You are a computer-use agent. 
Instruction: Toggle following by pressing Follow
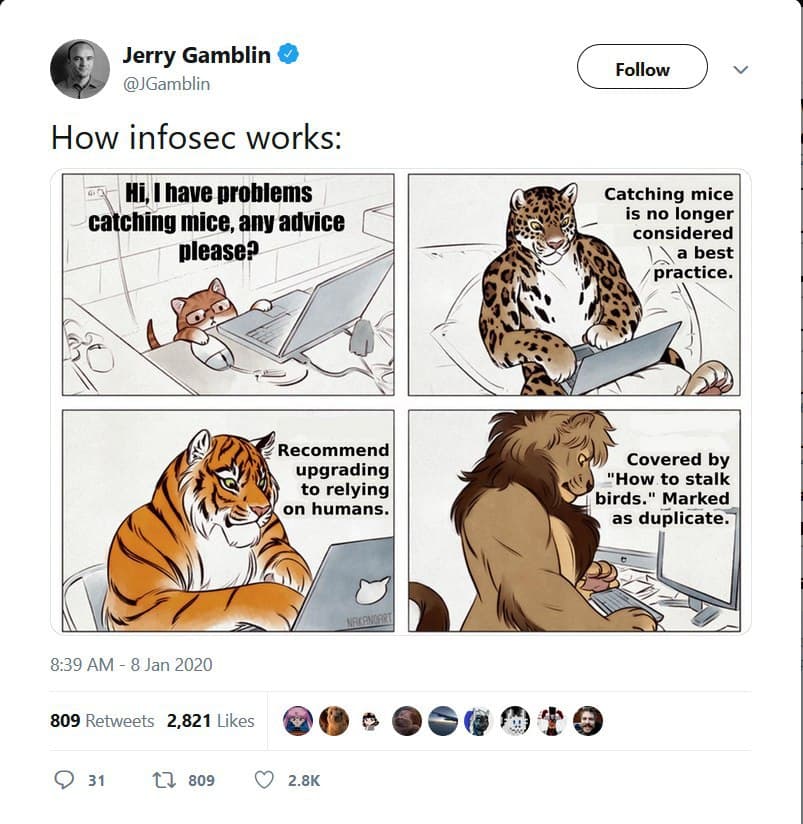[x=642, y=69]
